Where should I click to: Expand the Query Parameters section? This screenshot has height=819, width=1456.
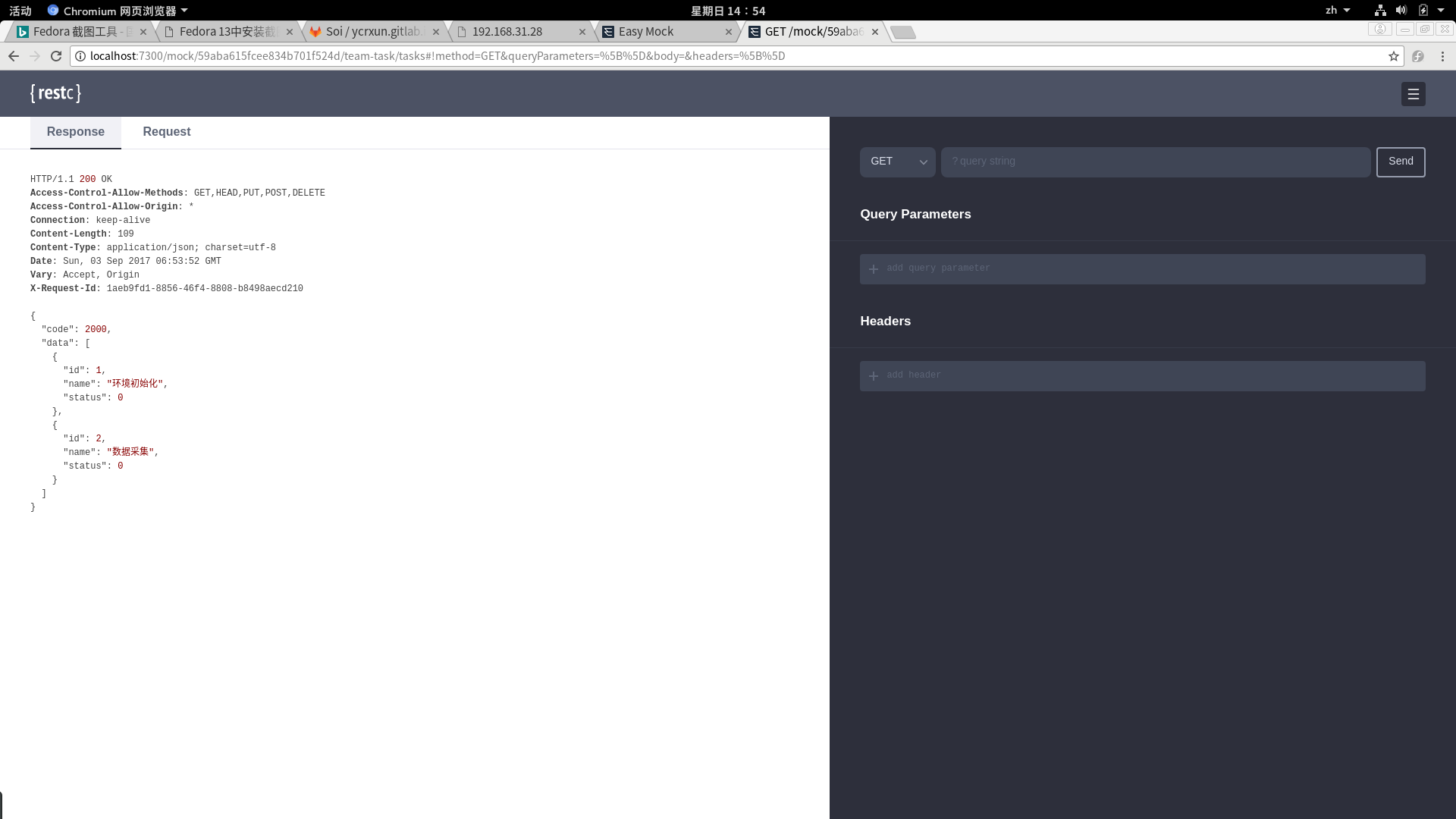[916, 214]
